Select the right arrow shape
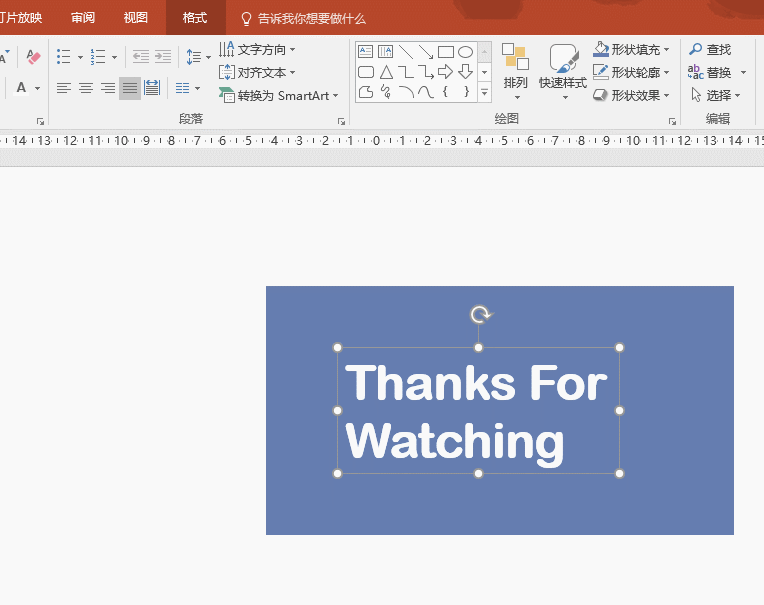Image resolution: width=764 pixels, height=605 pixels. coord(445,72)
